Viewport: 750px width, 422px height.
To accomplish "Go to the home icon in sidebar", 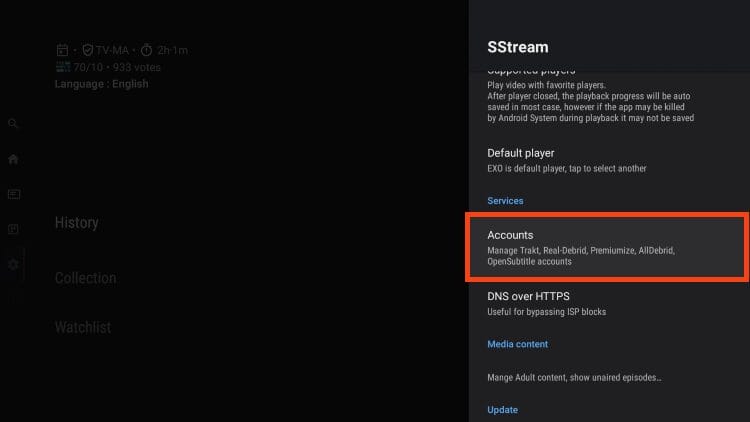I will click(x=13, y=159).
